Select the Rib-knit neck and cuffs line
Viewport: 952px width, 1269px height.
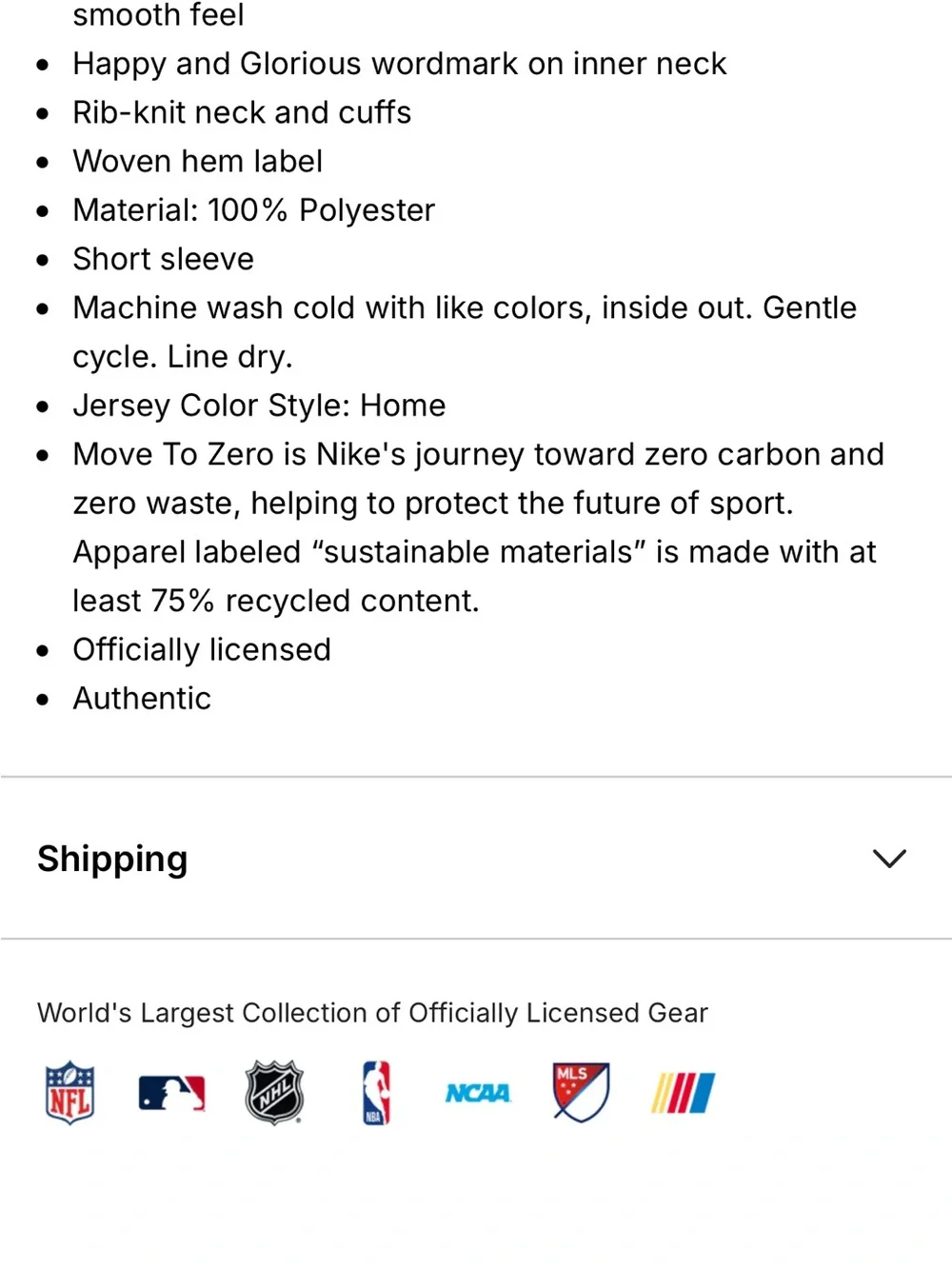coord(242,112)
